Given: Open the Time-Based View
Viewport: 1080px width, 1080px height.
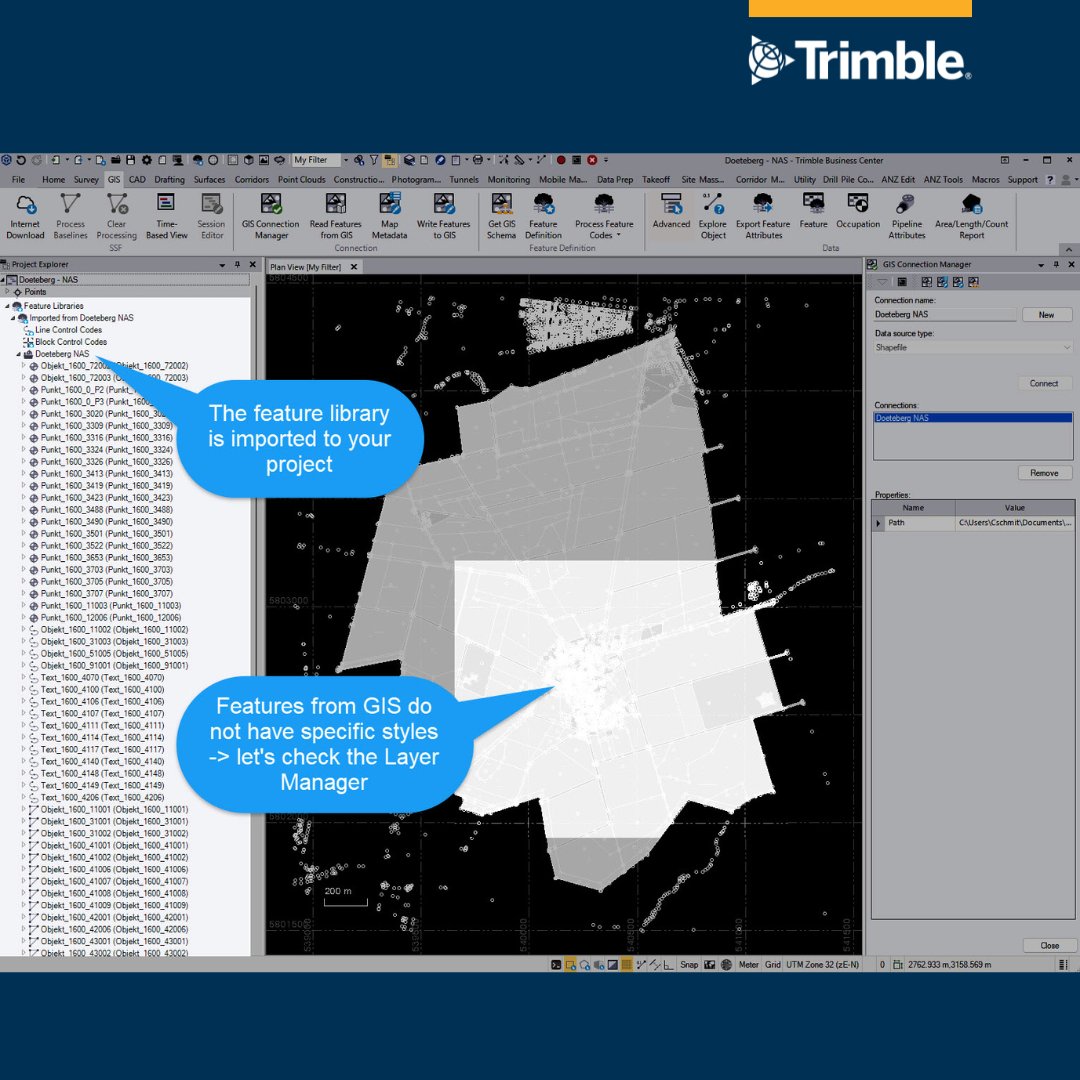Looking at the screenshot, I should click(x=166, y=216).
